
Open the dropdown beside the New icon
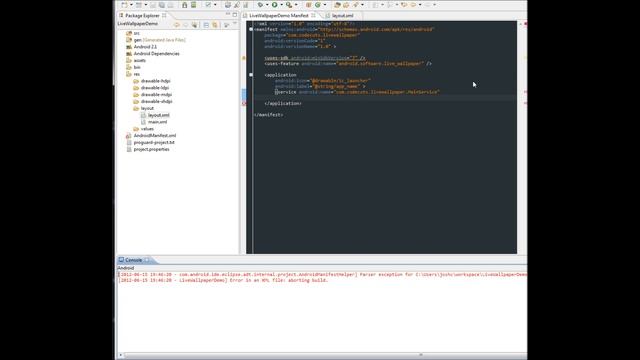click(131, 5)
